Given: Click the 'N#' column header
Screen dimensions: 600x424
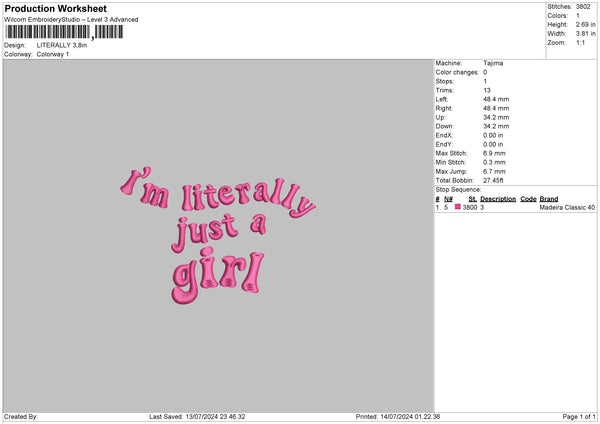Looking at the screenshot, I should point(448,199).
